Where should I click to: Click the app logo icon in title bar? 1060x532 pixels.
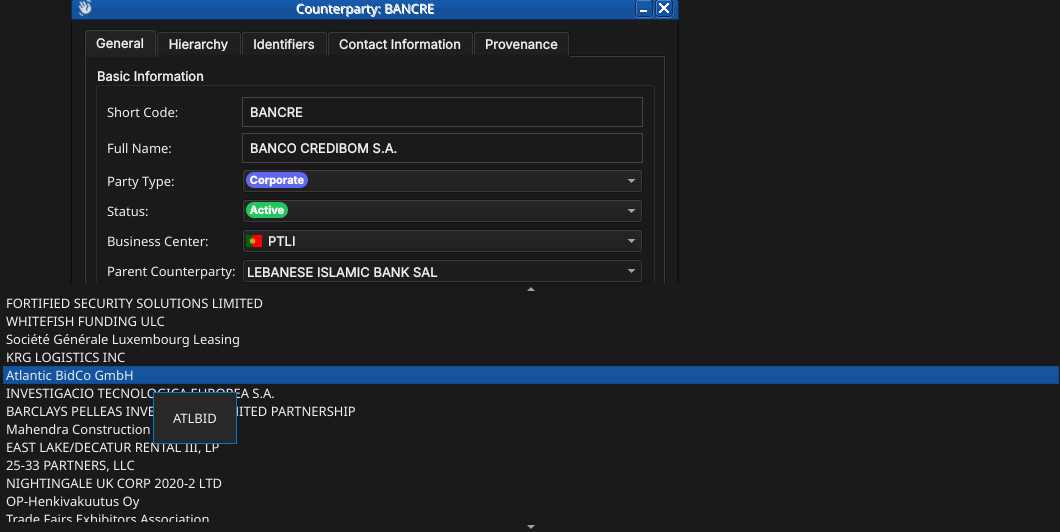tap(85, 8)
